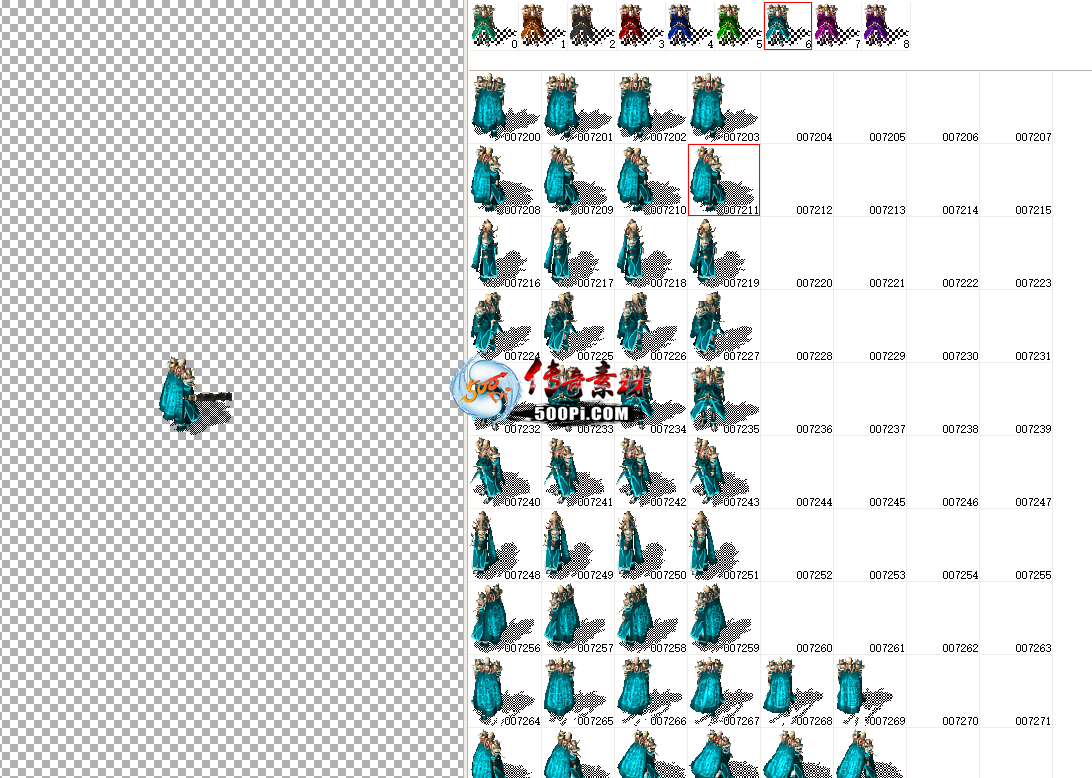1092x778 pixels.
Task: Choose sprite frame 007225
Action: tap(578, 327)
